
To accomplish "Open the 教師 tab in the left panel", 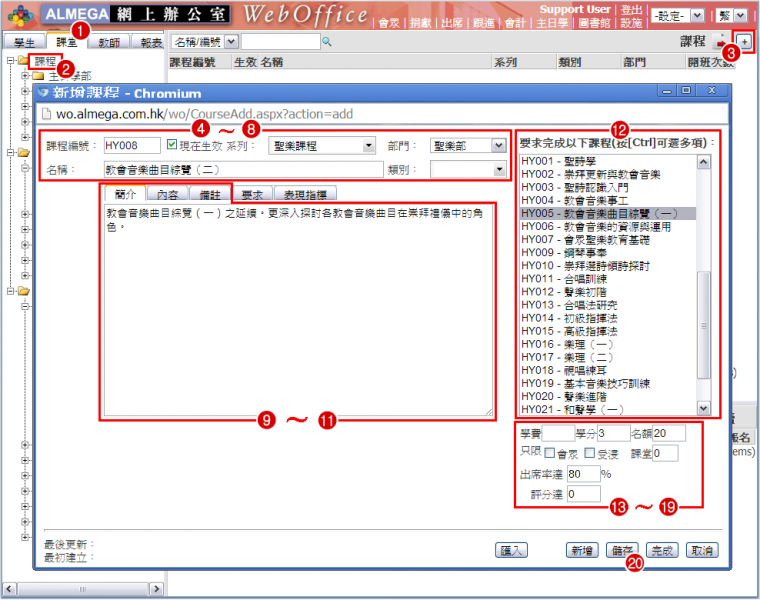I will point(109,42).
